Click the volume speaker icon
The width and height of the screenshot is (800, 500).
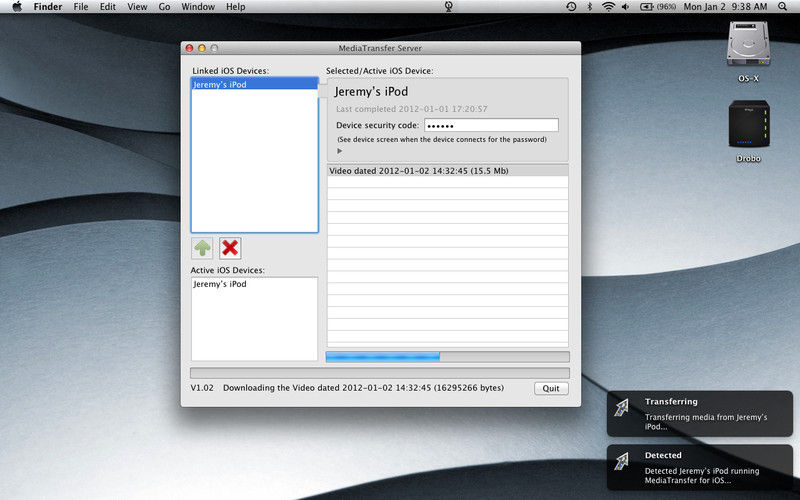point(625,7)
